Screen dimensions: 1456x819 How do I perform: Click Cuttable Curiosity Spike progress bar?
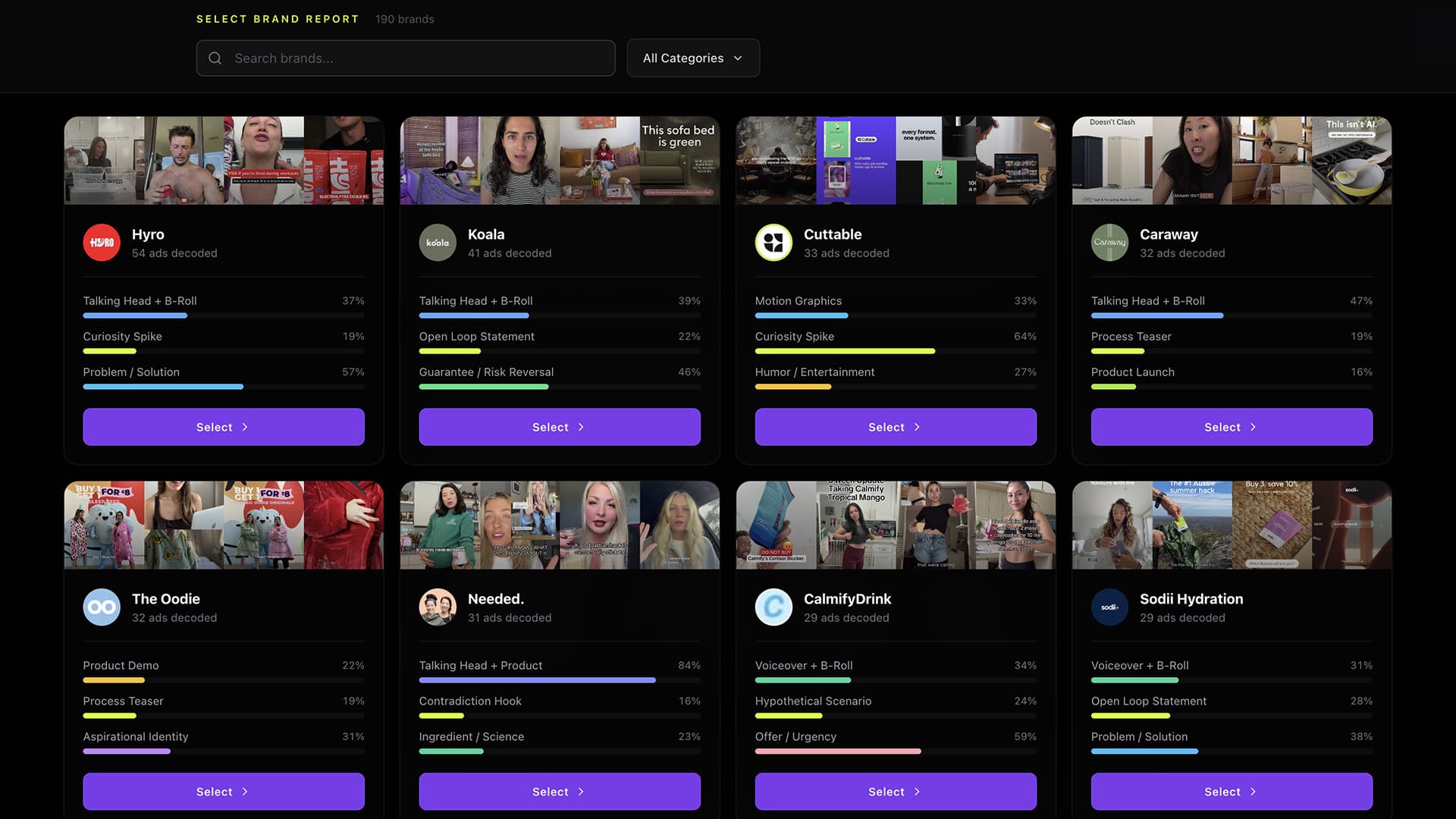tap(896, 351)
